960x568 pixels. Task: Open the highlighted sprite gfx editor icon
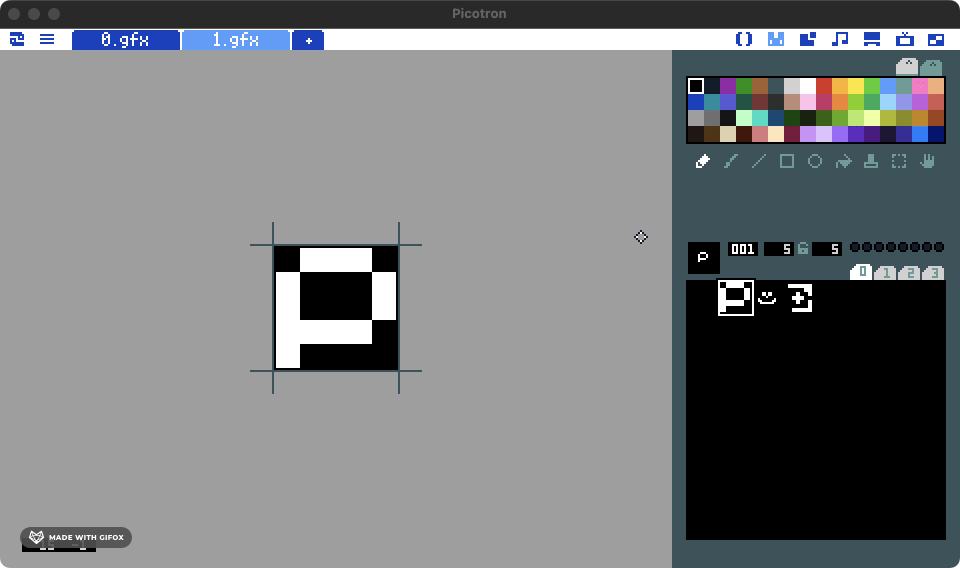(x=776, y=39)
